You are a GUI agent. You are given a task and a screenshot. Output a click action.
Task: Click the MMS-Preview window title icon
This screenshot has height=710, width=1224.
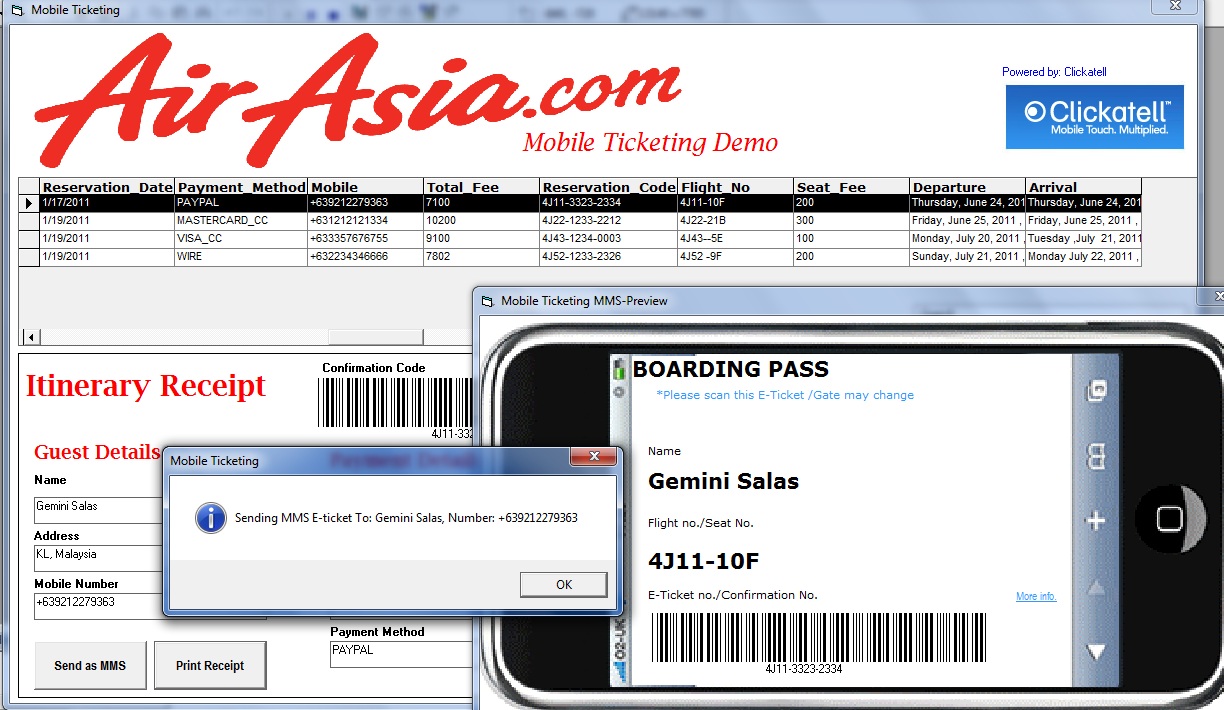(488, 300)
